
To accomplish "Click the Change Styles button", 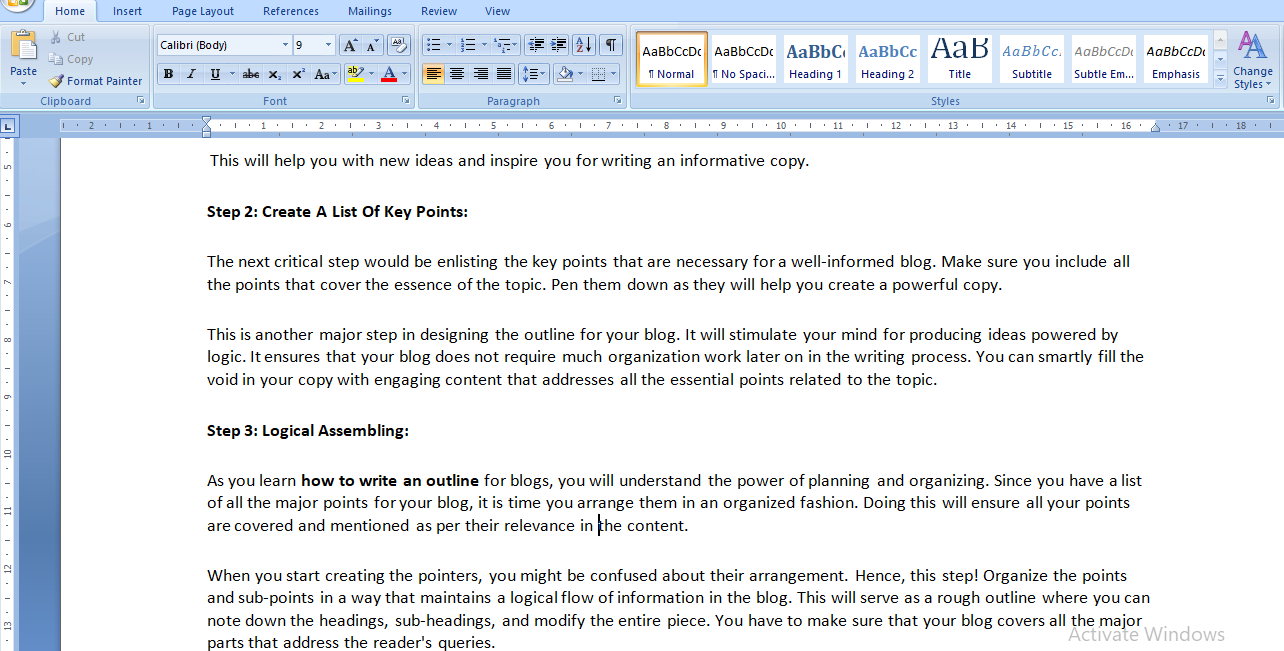I will (1252, 60).
